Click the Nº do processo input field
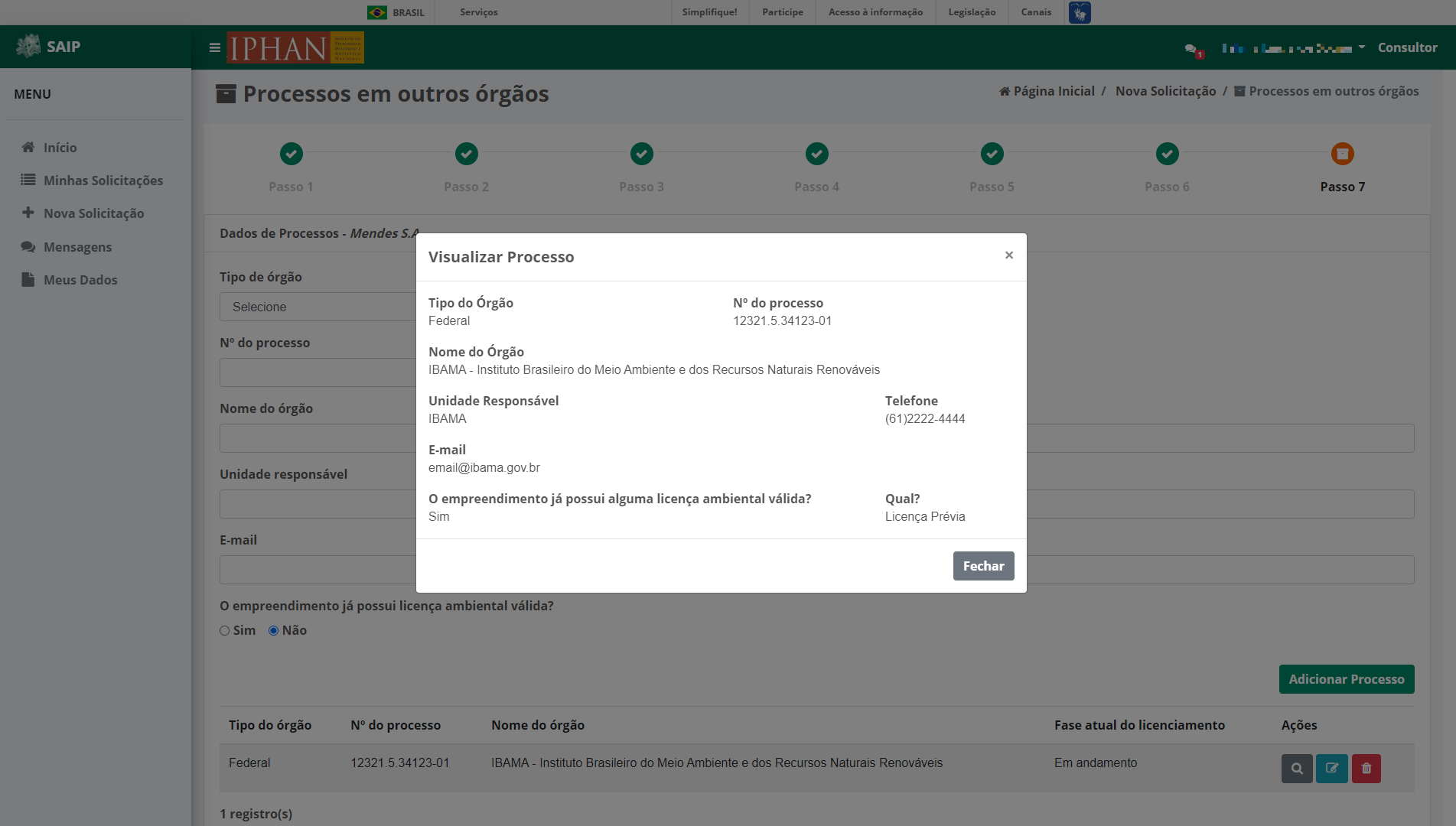This screenshot has width=1456, height=826. [318, 372]
